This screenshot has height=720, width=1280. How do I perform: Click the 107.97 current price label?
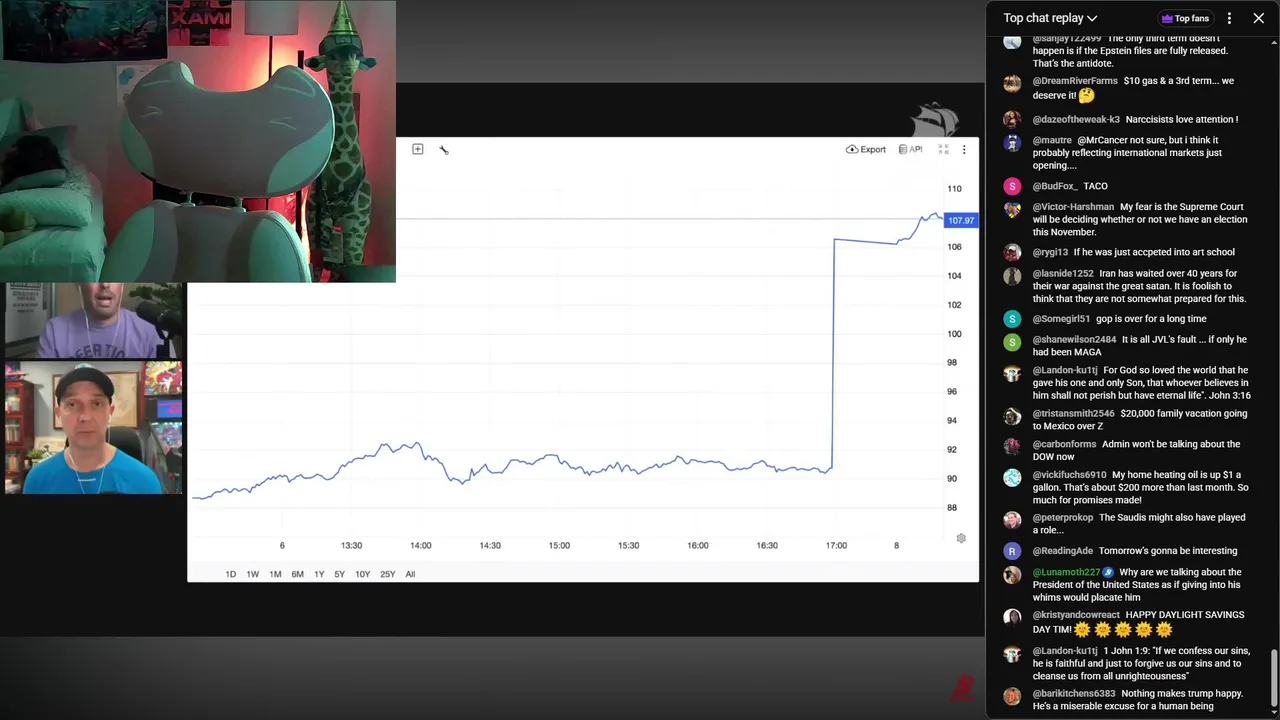(x=960, y=220)
